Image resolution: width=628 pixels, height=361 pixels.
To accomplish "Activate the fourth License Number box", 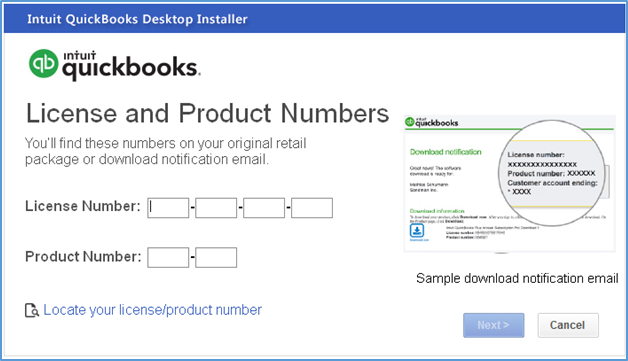I will tap(312, 208).
